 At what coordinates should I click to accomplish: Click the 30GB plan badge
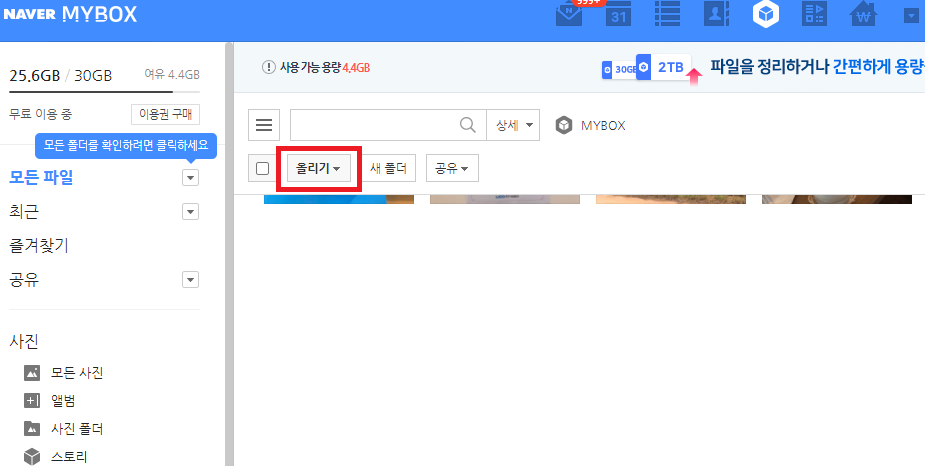pos(619,70)
